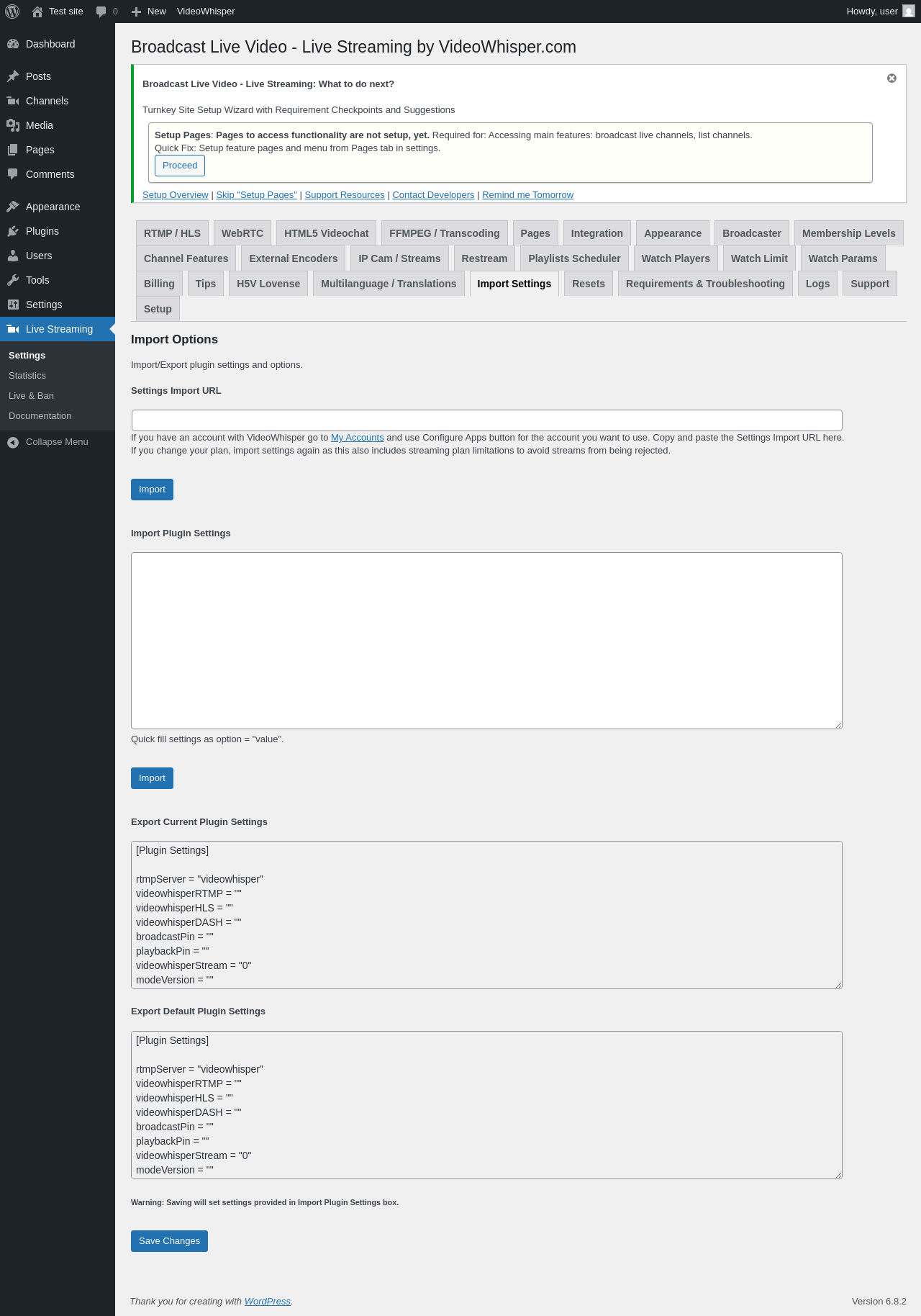This screenshot has width=921, height=1316.
Task: Switch to the Multilanguage / Translations tab
Action: (x=389, y=284)
